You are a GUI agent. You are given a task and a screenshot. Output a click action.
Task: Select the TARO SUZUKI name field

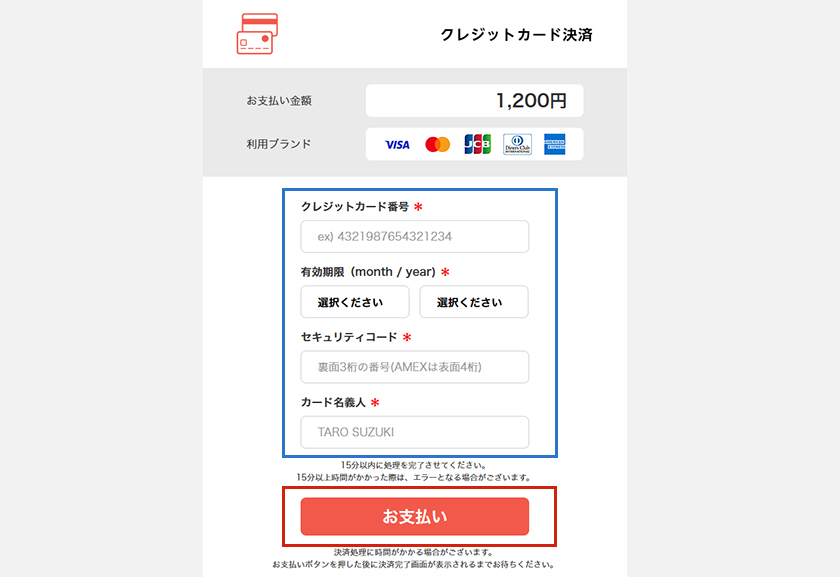pyautogui.click(x=414, y=432)
